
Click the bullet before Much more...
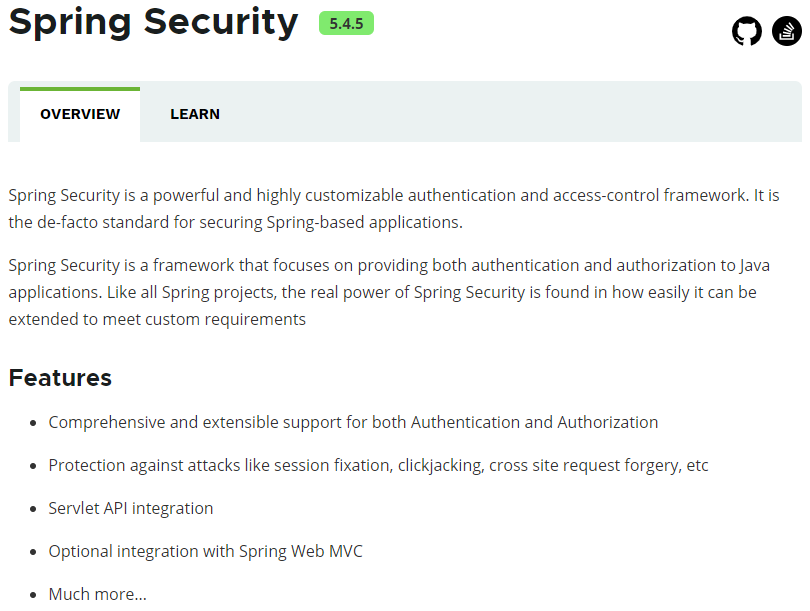(x=35, y=595)
